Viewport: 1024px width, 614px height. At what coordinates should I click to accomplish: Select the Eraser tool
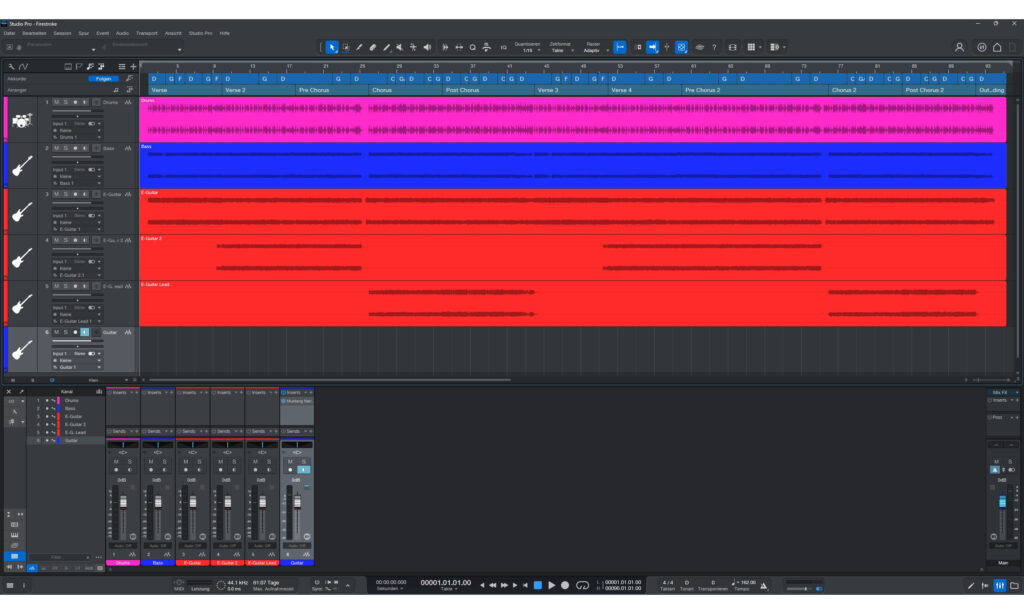[x=373, y=47]
